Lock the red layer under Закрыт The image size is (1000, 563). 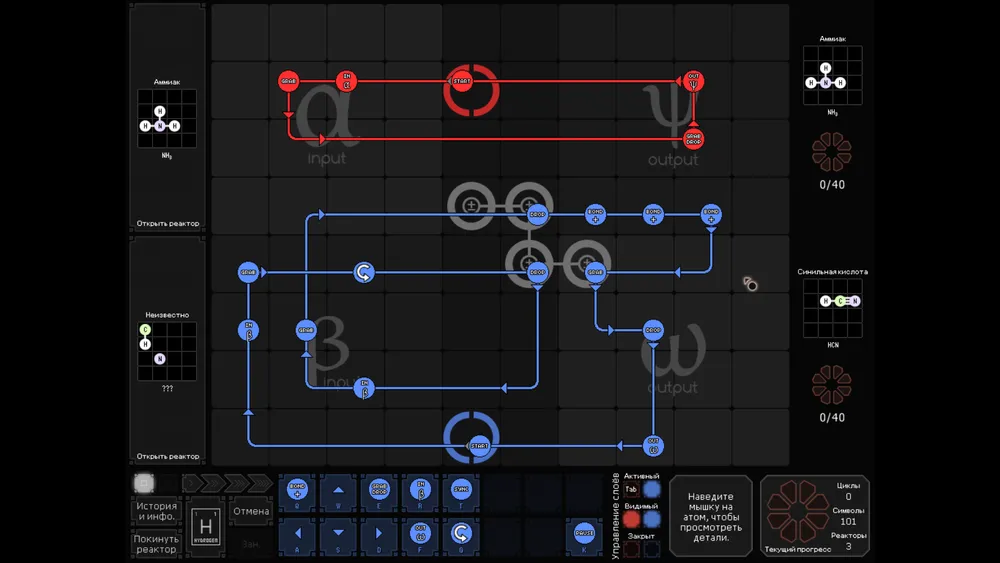[x=631, y=548]
